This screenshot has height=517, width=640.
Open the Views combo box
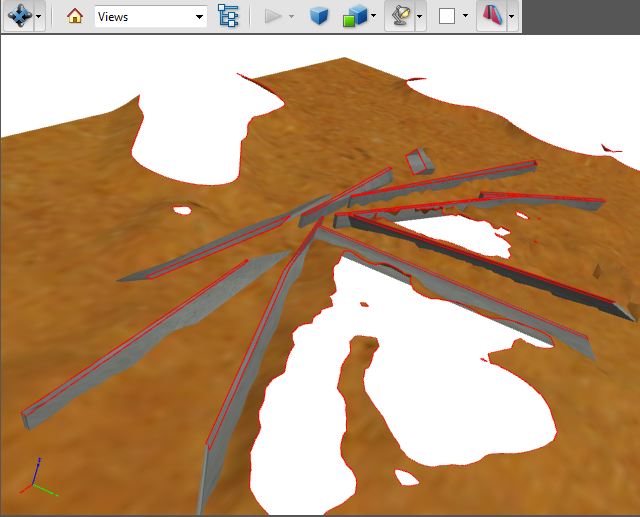[151, 17]
